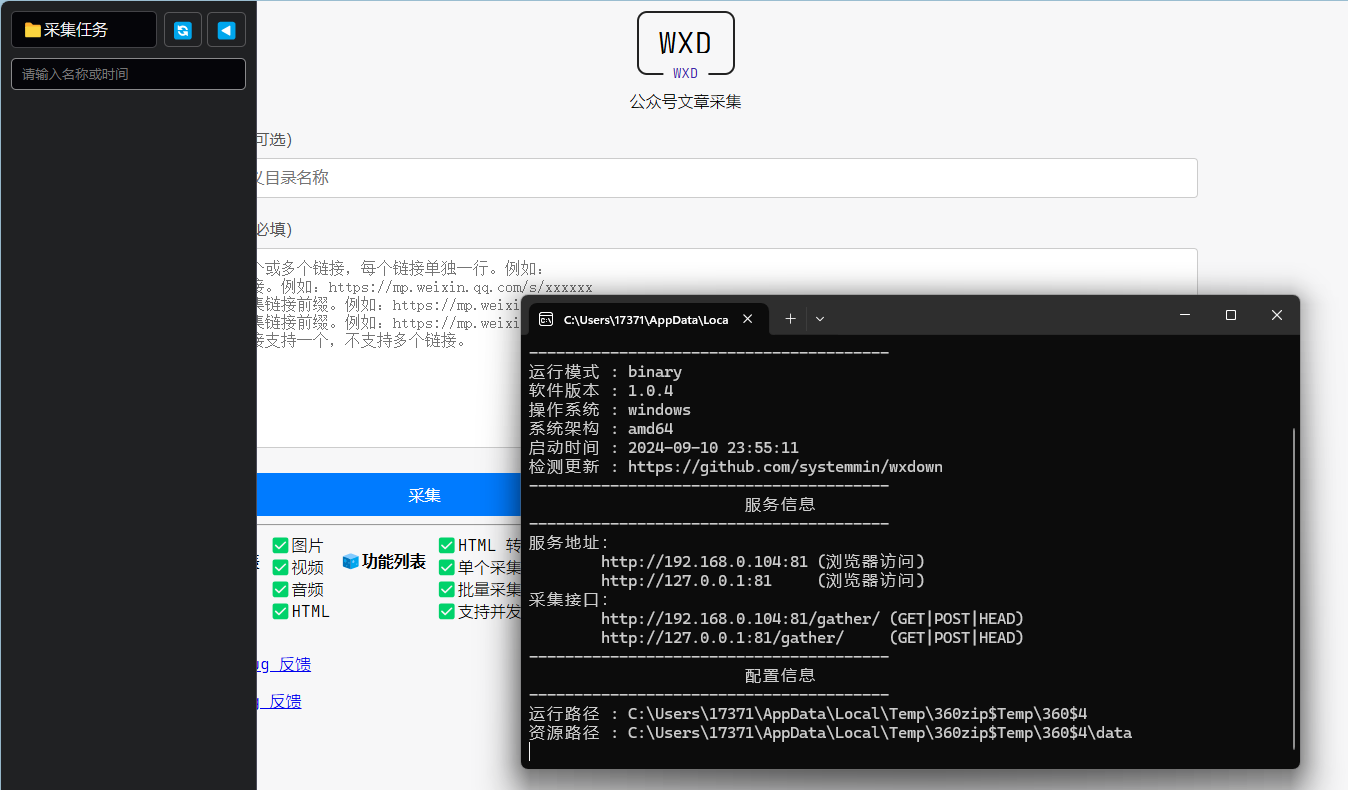The height and width of the screenshot is (790, 1348).
Task: Close the terminal tab with its X
Action: point(747,318)
